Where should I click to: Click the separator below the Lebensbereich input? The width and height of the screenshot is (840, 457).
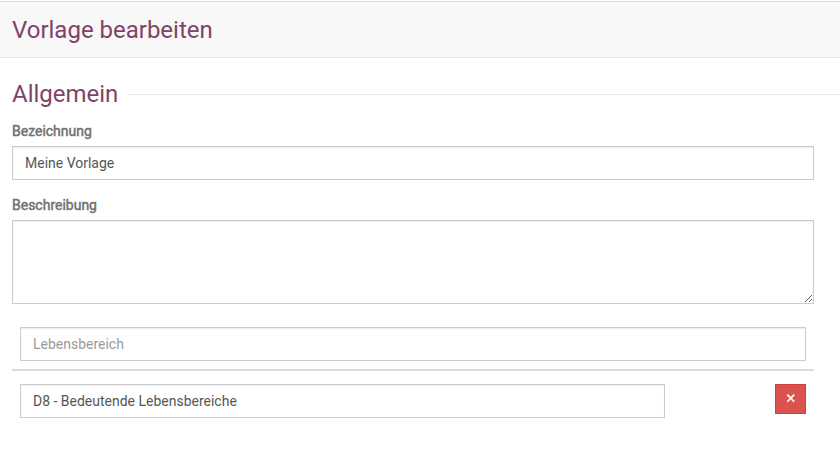412,370
